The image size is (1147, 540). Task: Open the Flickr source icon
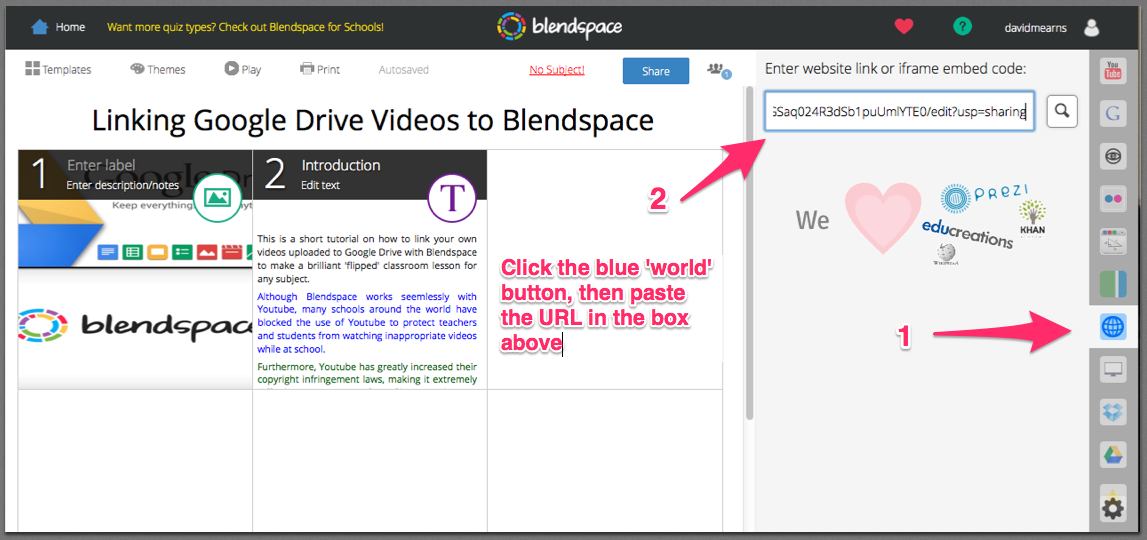(x=1113, y=198)
